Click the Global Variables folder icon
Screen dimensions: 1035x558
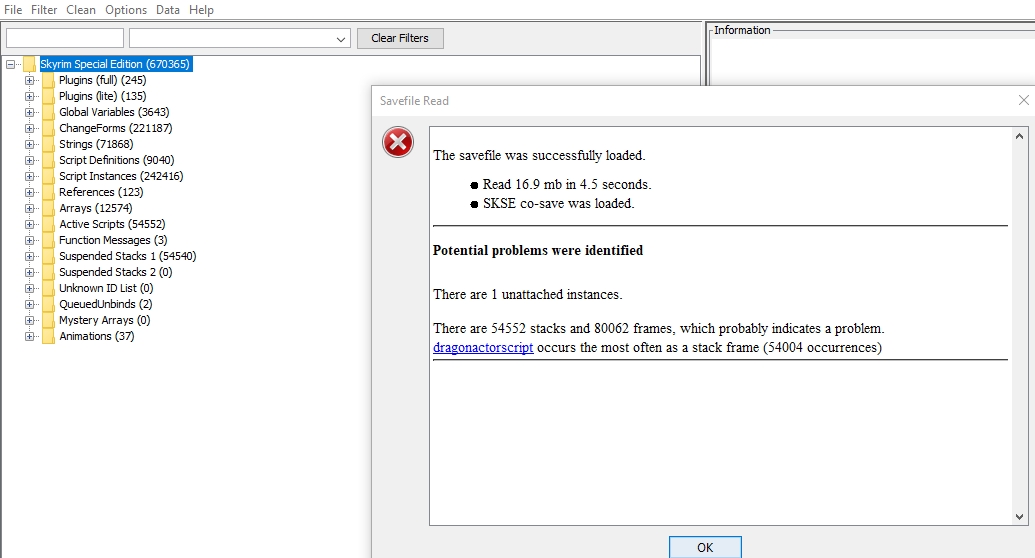click(48, 112)
